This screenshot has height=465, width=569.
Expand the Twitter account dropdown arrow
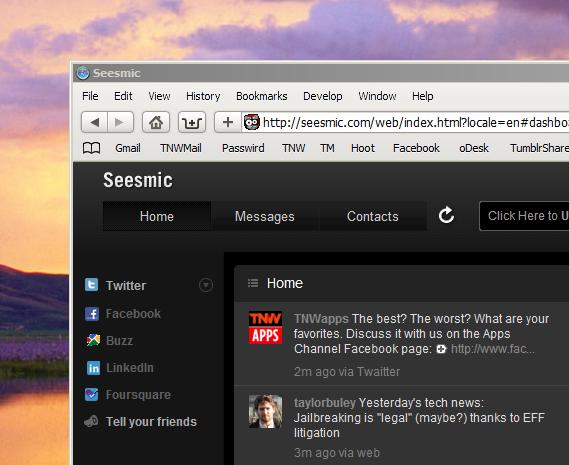tap(206, 285)
